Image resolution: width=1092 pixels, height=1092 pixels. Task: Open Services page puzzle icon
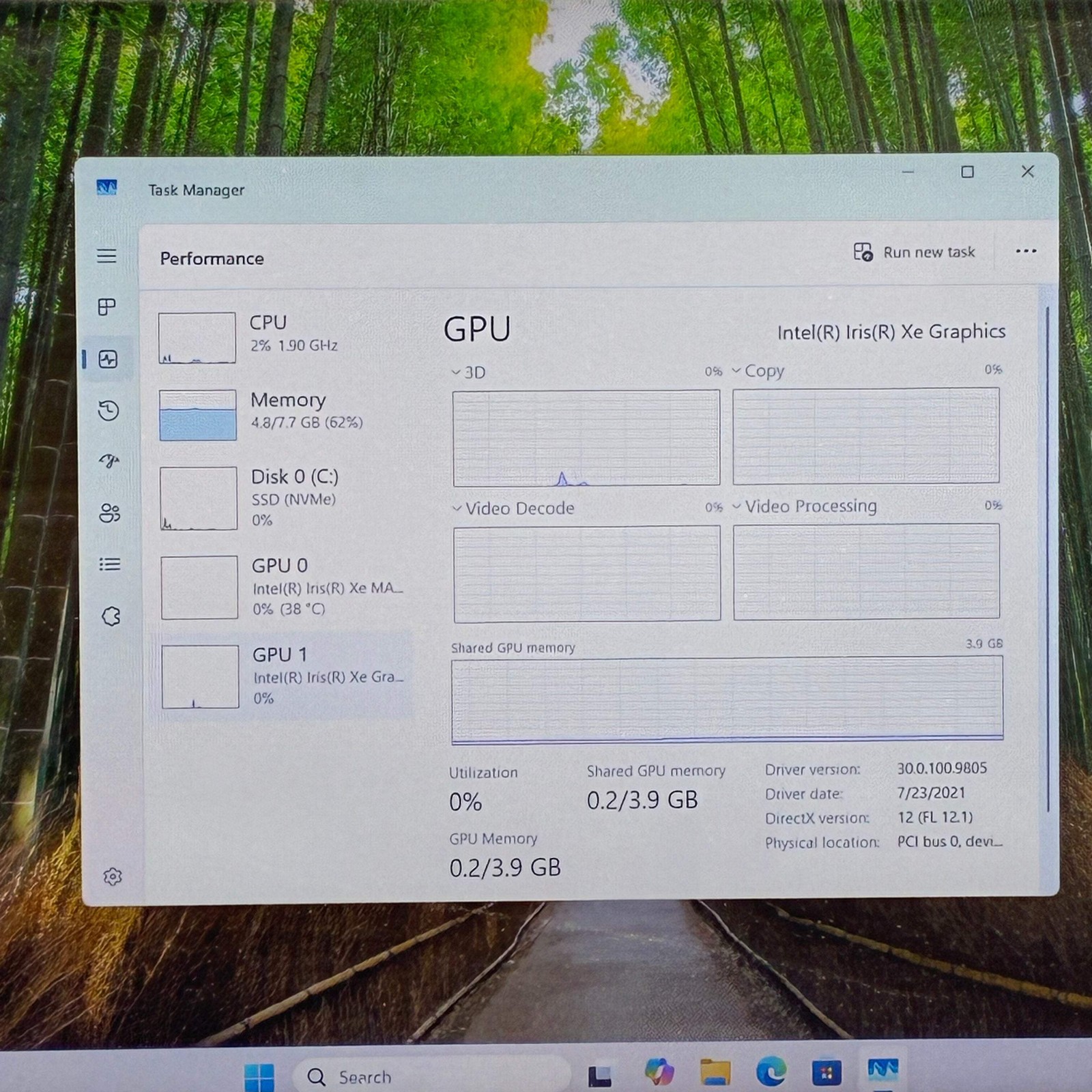click(x=111, y=616)
